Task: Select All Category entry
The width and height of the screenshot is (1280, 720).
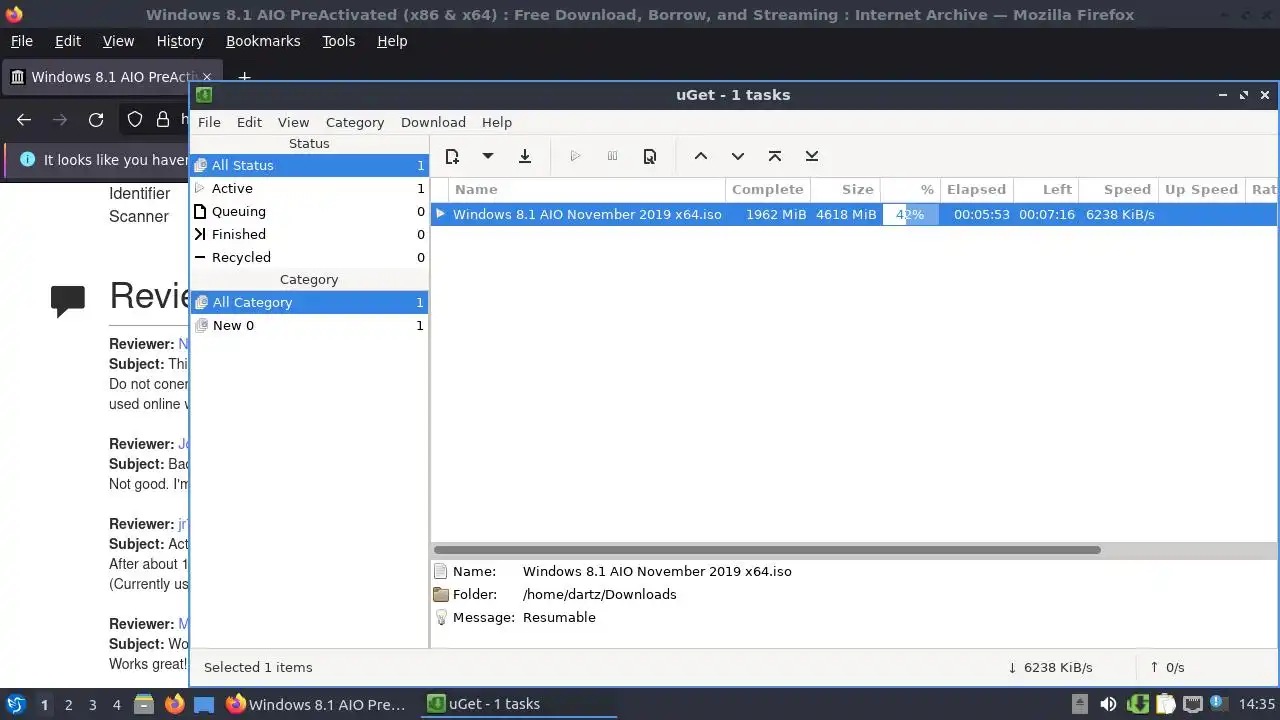Action: (309, 302)
